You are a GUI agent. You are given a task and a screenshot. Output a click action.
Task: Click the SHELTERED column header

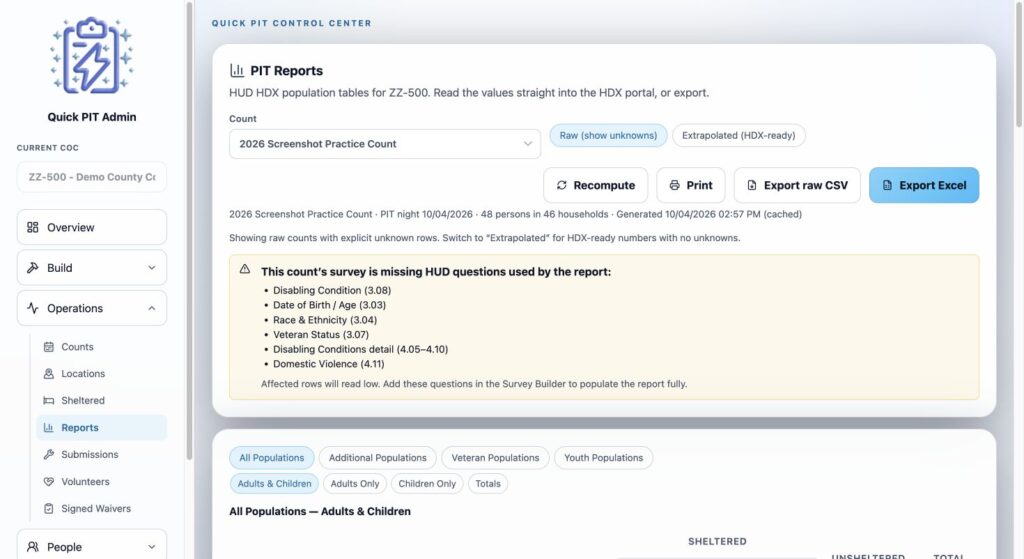click(717, 541)
